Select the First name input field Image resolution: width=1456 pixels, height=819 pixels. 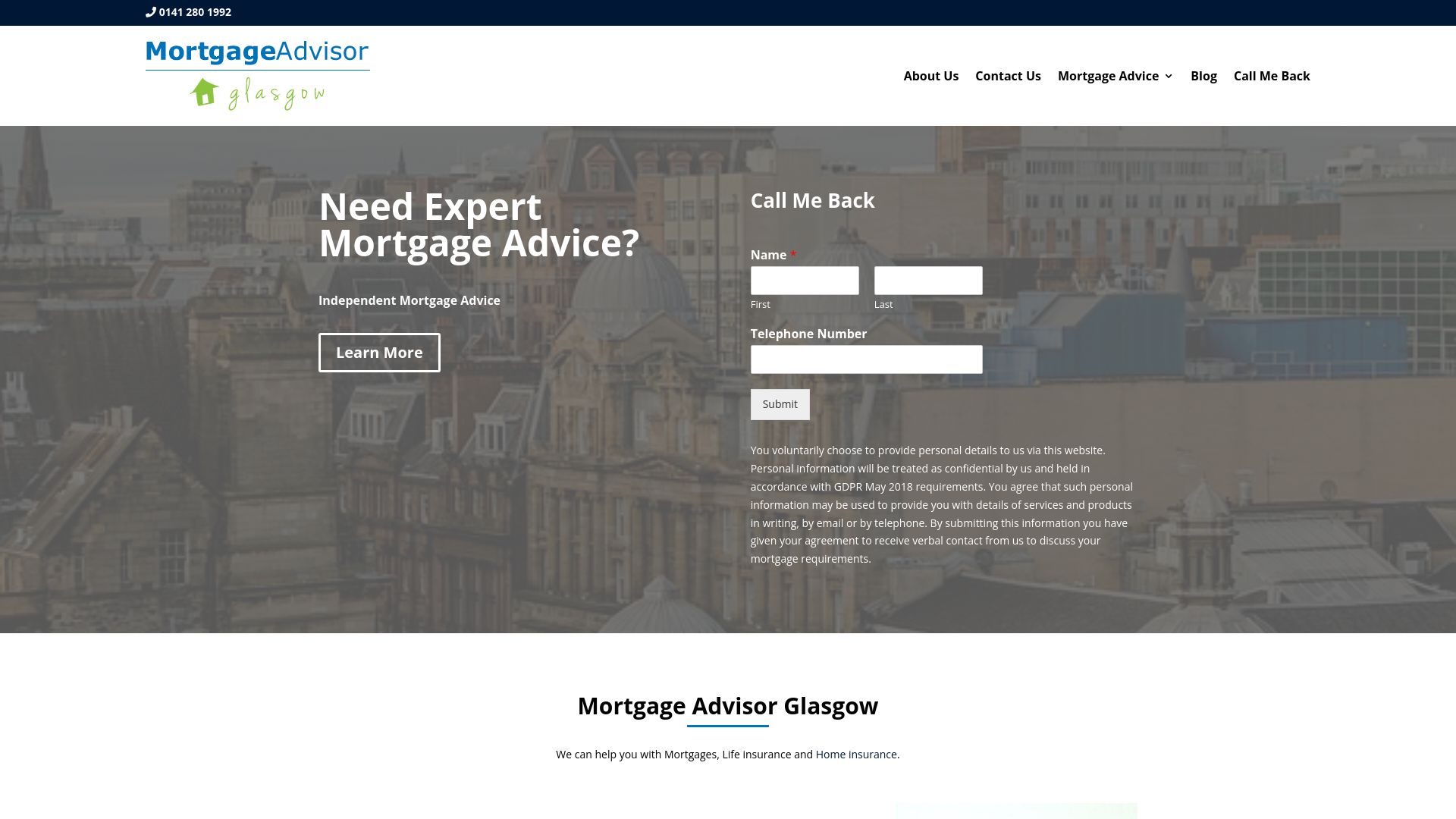(805, 281)
